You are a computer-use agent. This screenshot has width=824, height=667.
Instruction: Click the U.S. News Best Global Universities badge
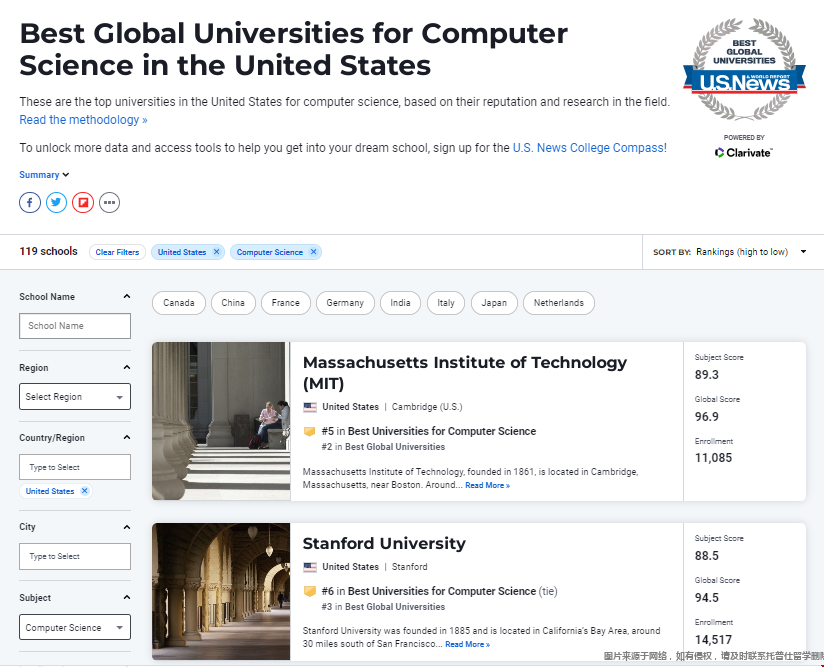[744, 69]
